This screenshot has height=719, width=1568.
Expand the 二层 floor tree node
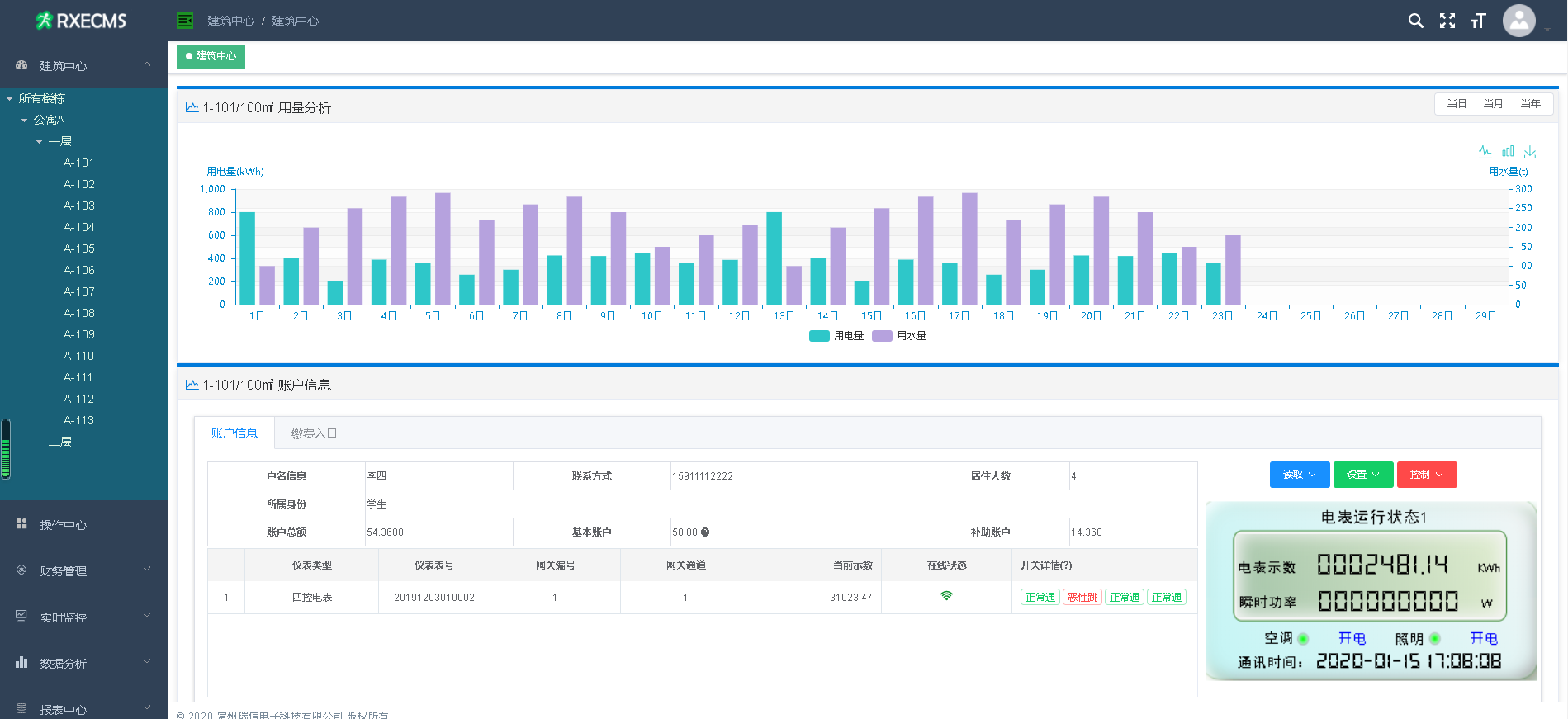pyautogui.click(x=60, y=442)
